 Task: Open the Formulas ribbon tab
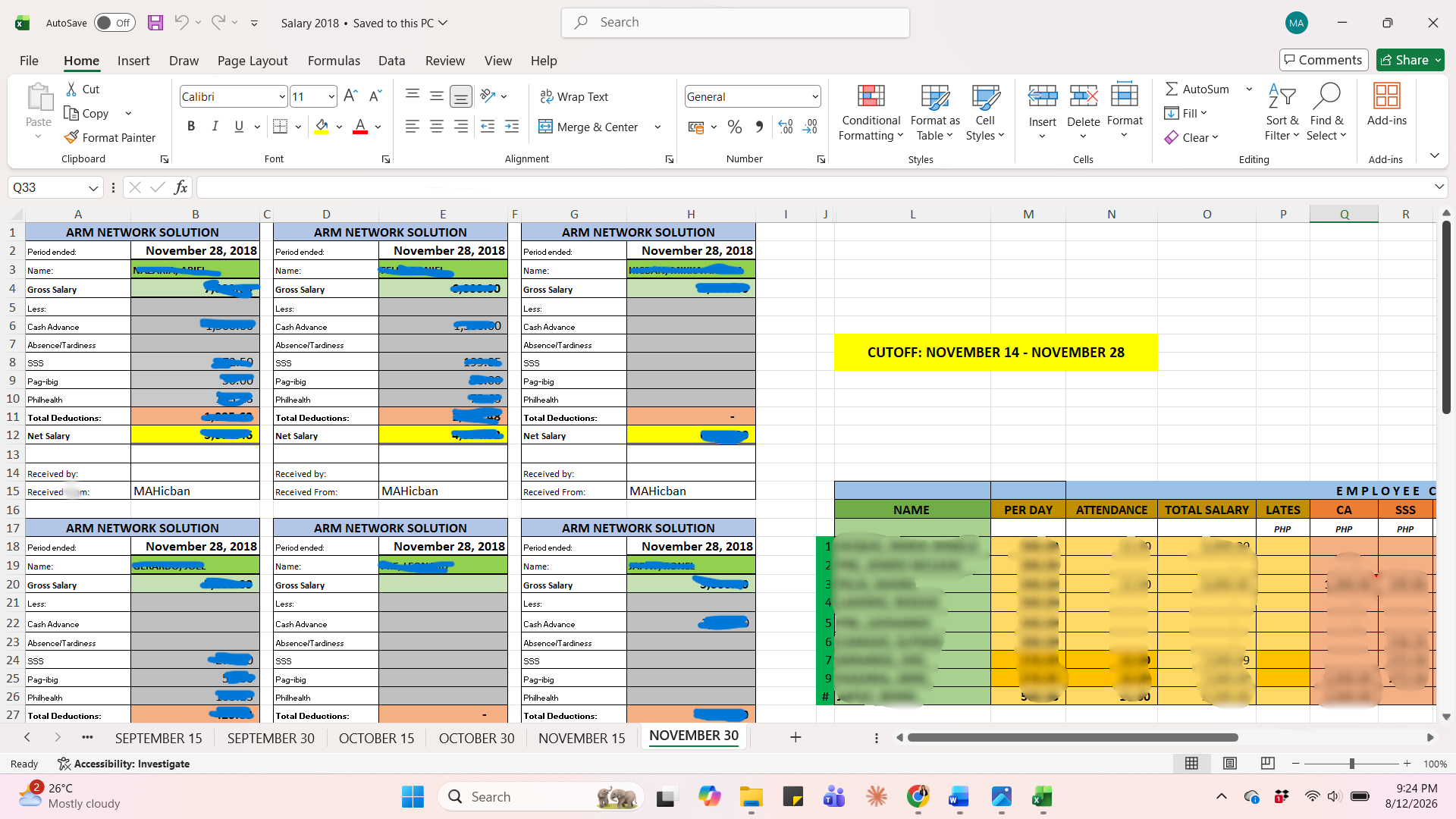click(334, 61)
